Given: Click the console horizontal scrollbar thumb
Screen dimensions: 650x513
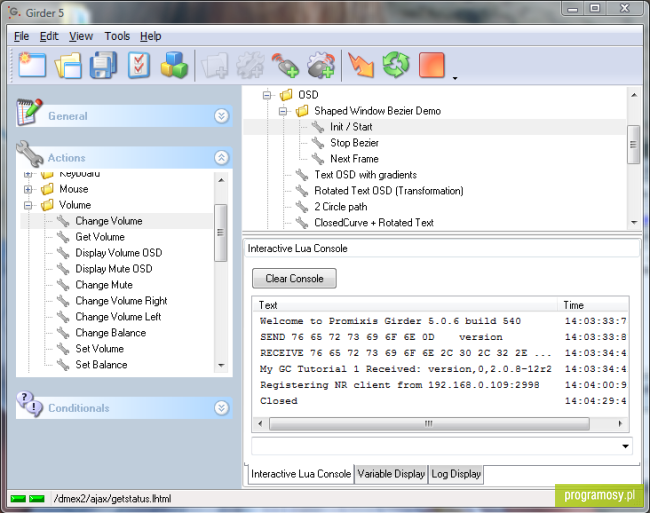Looking at the screenshot, I should point(429,423).
